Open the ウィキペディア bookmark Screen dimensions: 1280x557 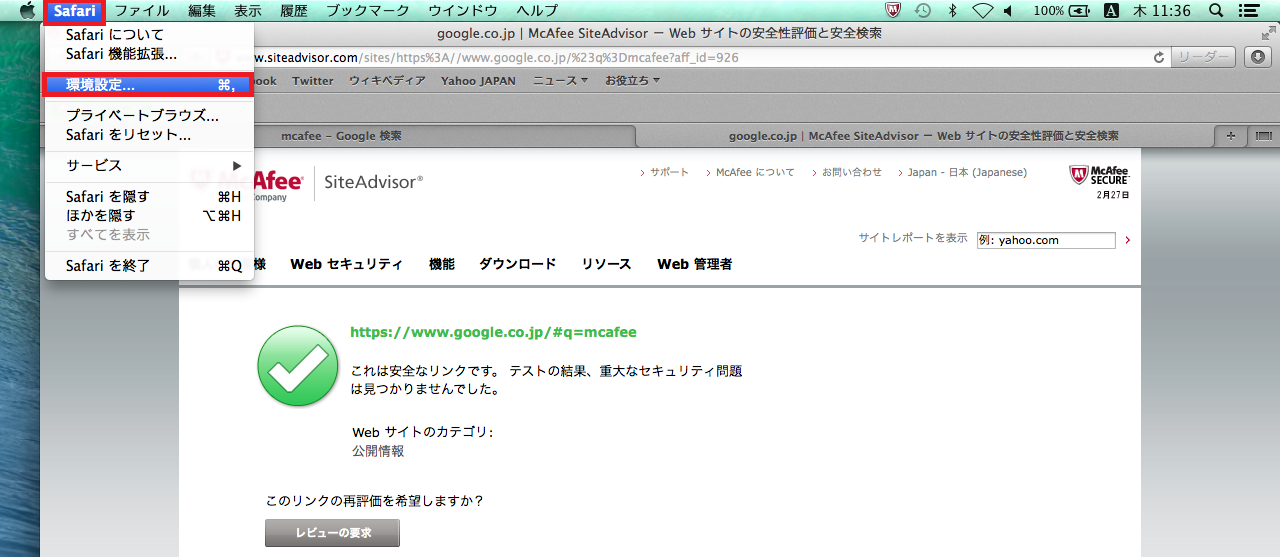coord(387,81)
